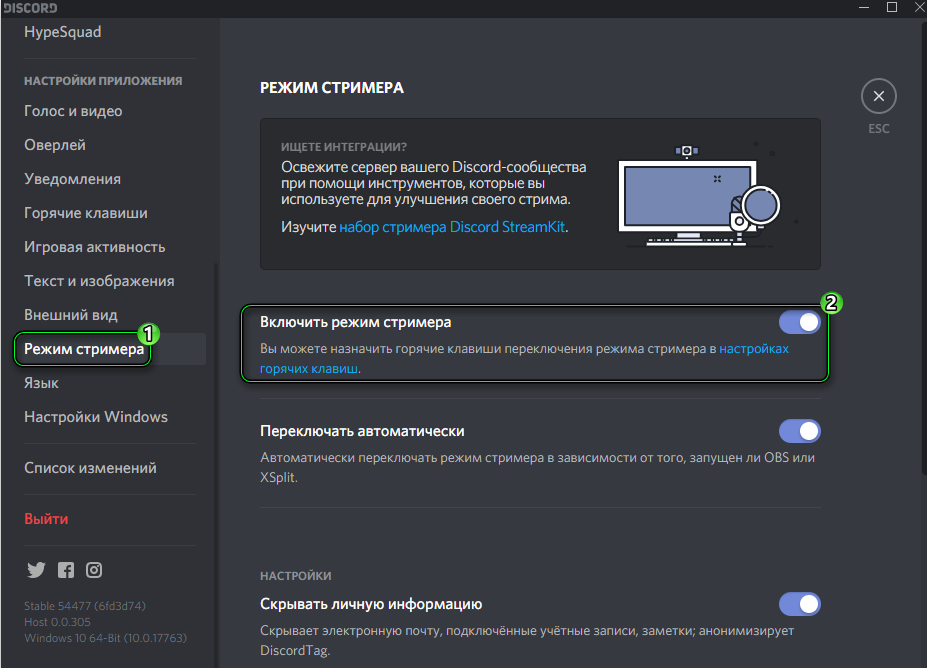The image size is (927, 668).
Task: Click the Twitter icon in sidebar
Action: [36, 570]
